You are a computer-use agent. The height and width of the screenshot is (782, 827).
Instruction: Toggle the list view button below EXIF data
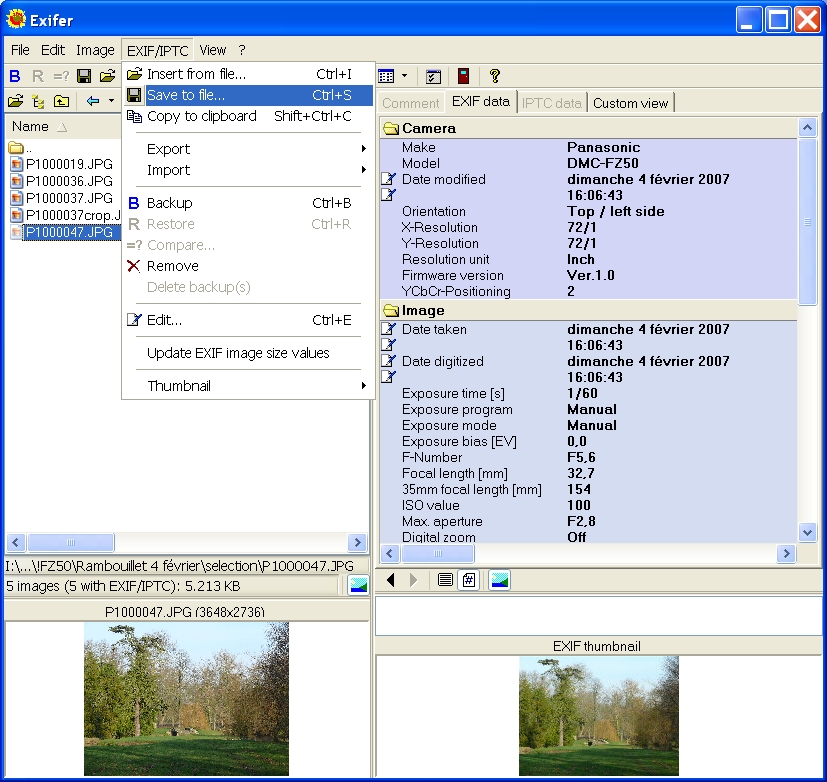[445, 580]
